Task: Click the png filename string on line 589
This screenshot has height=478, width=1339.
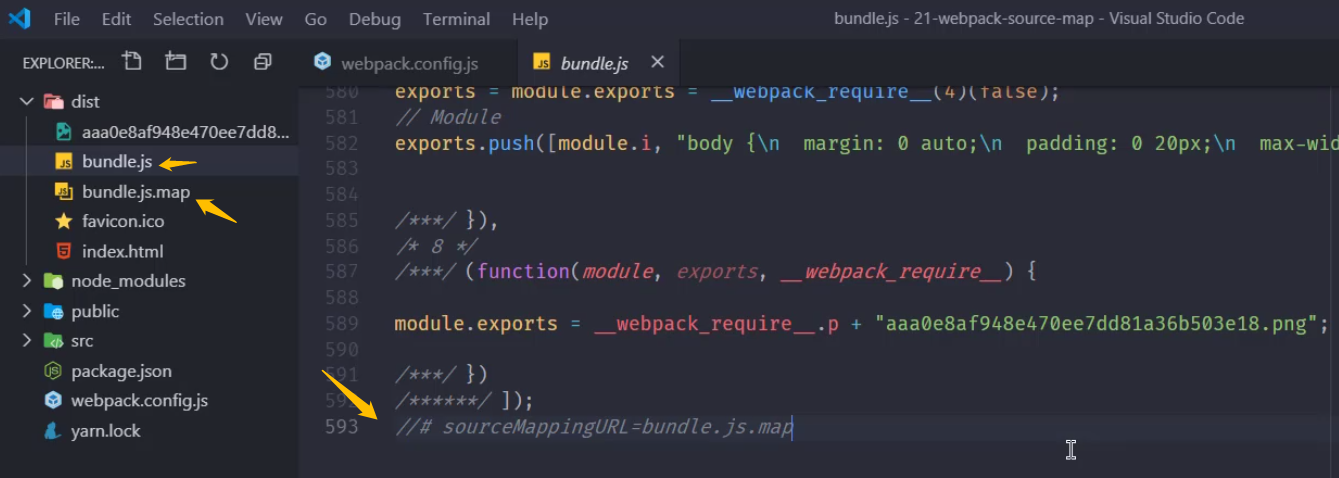Action: (1095, 324)
